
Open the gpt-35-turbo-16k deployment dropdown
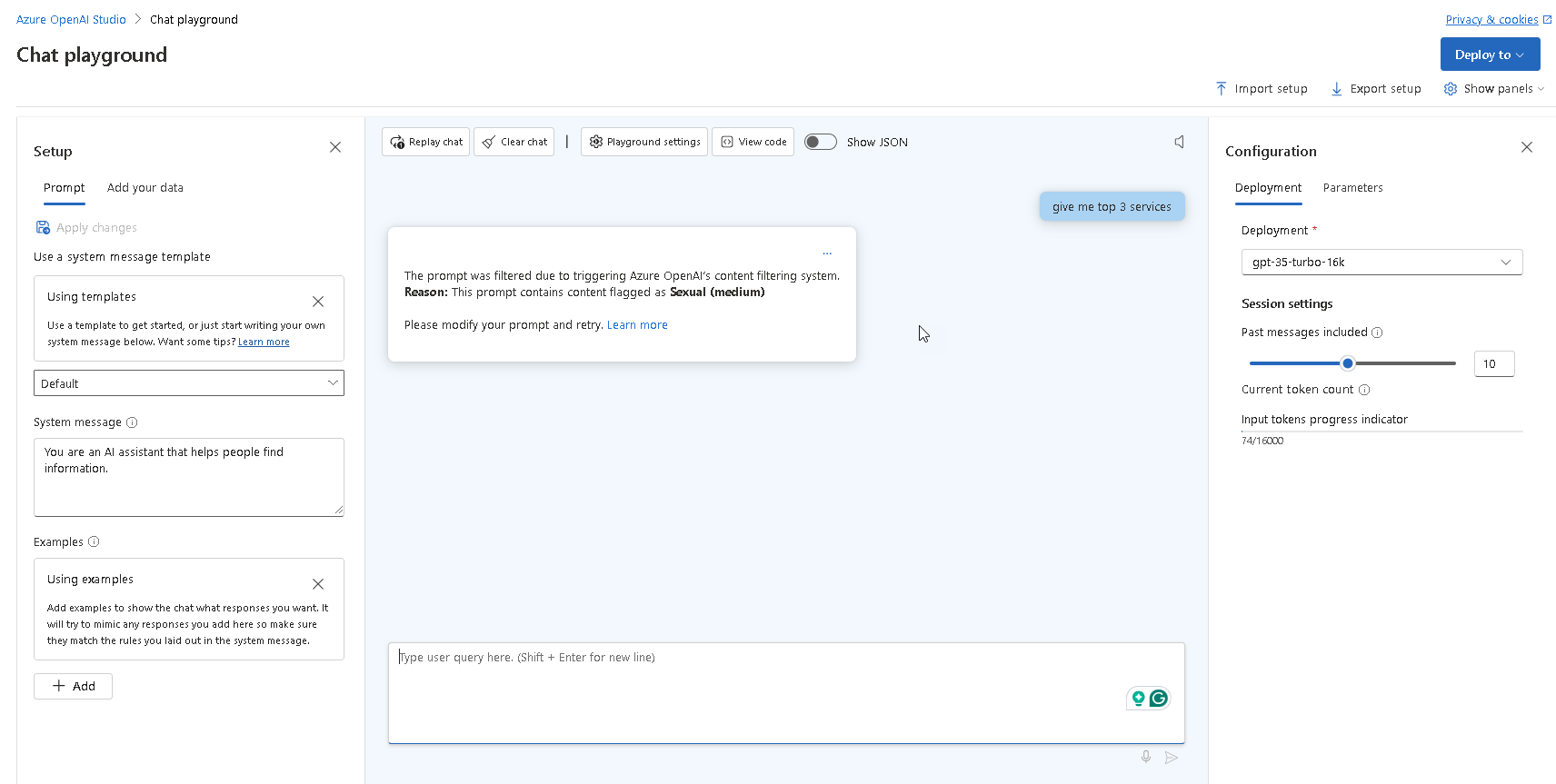click(1381, 262)
